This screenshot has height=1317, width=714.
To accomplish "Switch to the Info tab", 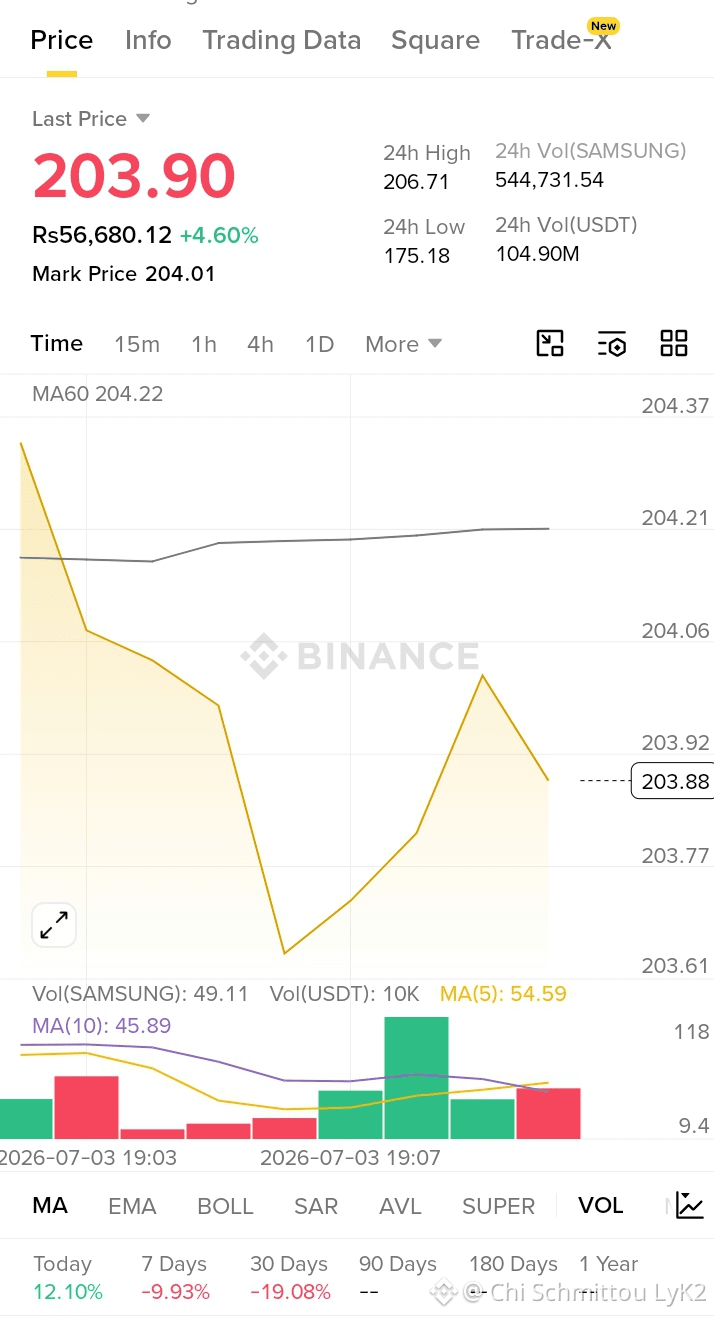I will (148, 40).
